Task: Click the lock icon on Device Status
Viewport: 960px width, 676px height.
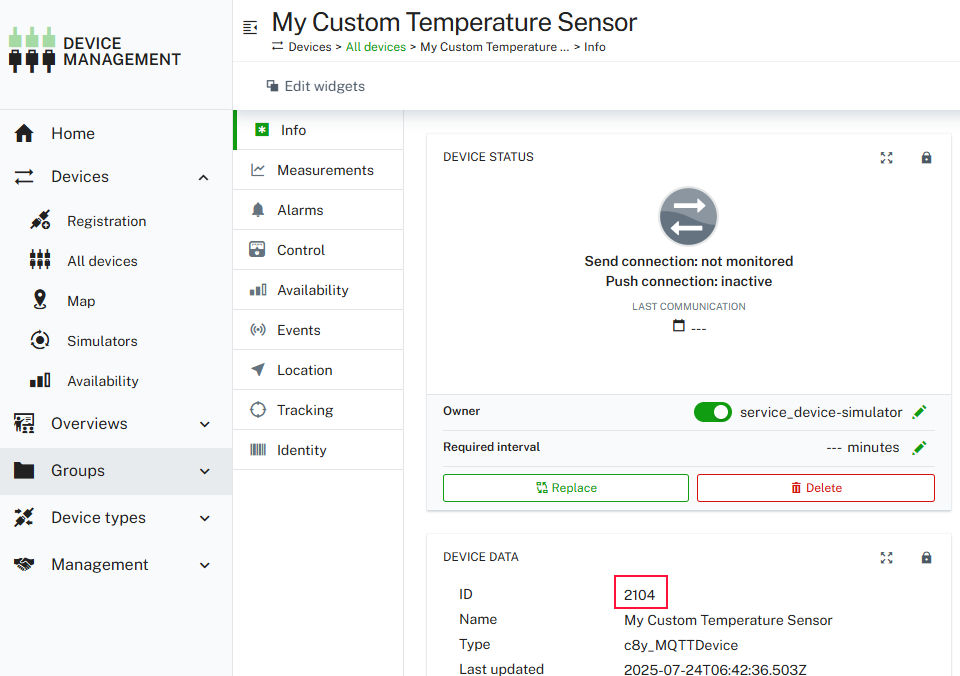Action: tap(926, 158)
